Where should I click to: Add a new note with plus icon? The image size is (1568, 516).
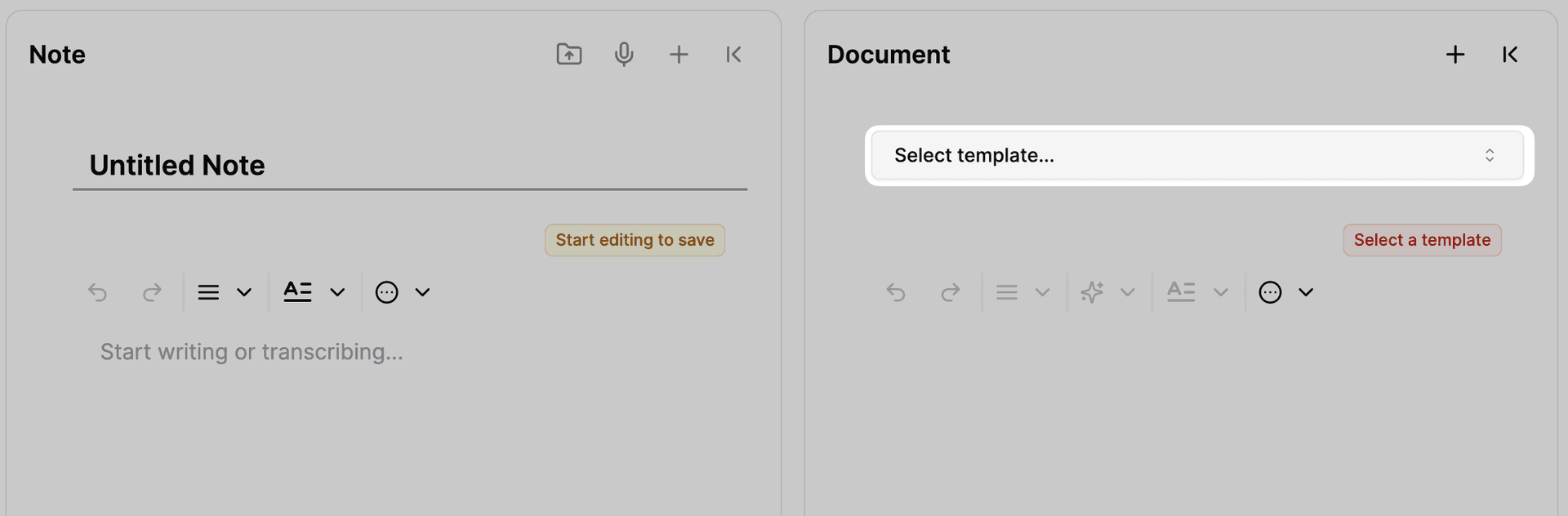679,55
